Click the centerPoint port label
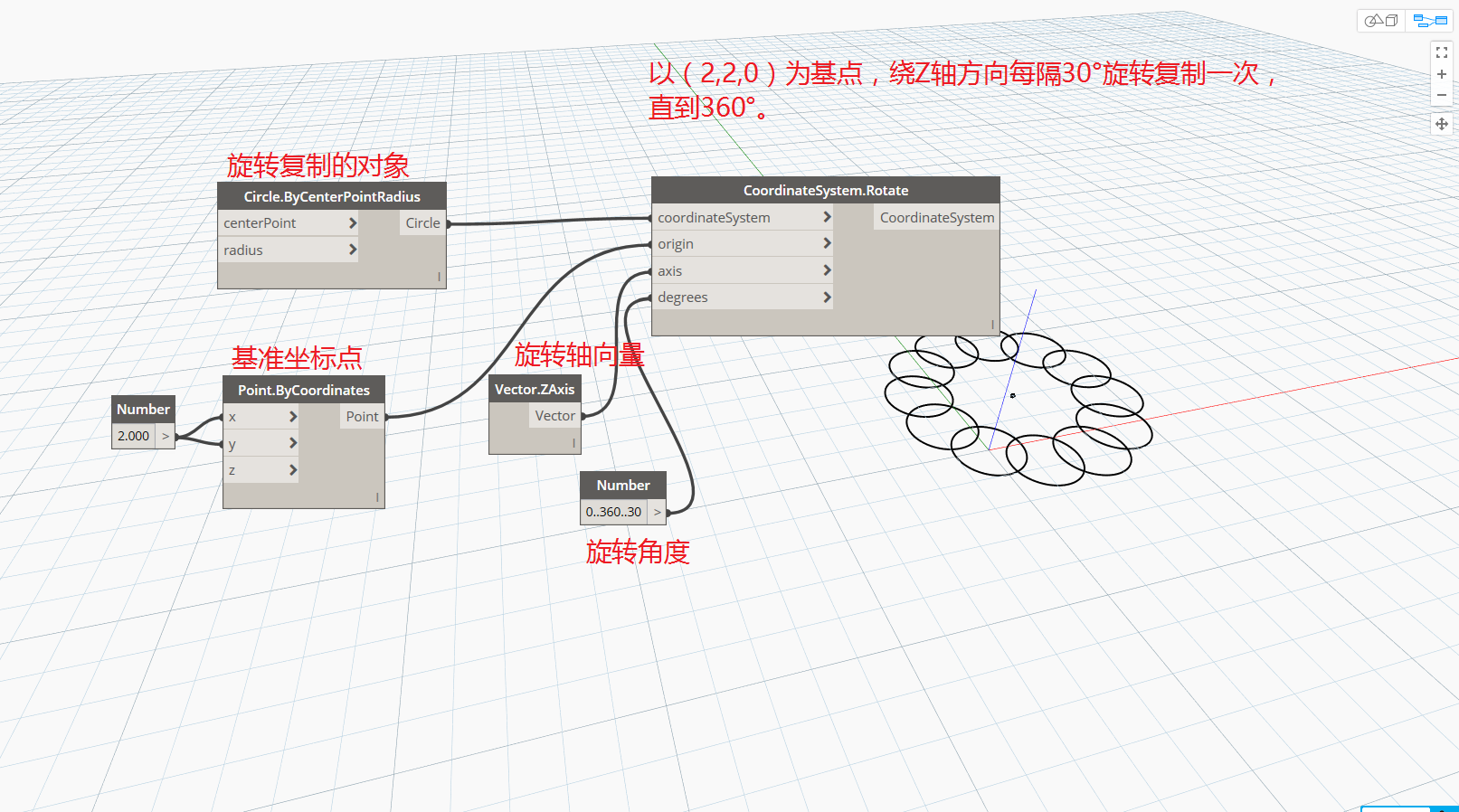The height and width of the screenshot is (812, 1459). pyautogui.click(x=260, y=222)
